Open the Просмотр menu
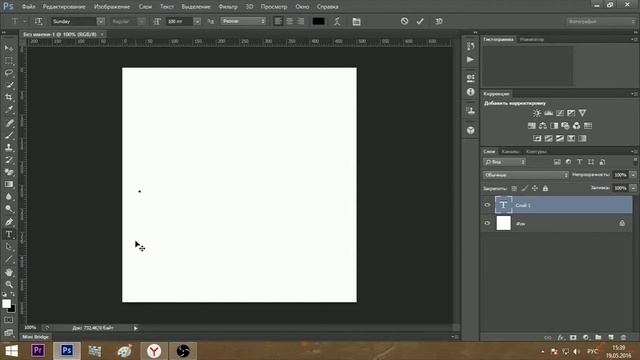640x360 pixels. pyautogui.click(x=274, y=7)
